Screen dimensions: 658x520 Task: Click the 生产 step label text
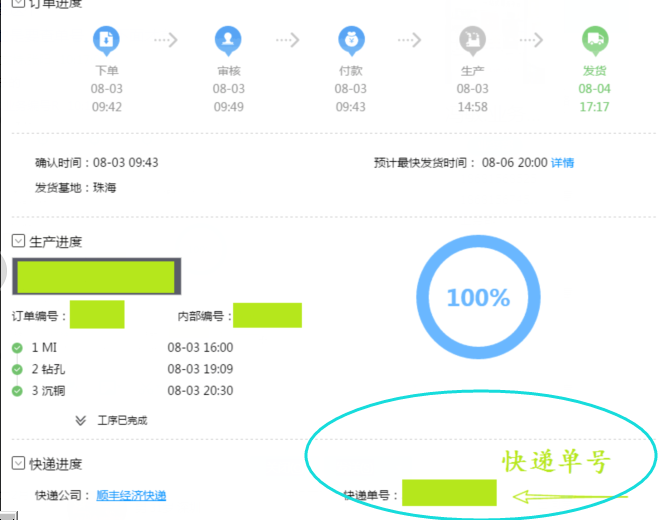point(472,71)
